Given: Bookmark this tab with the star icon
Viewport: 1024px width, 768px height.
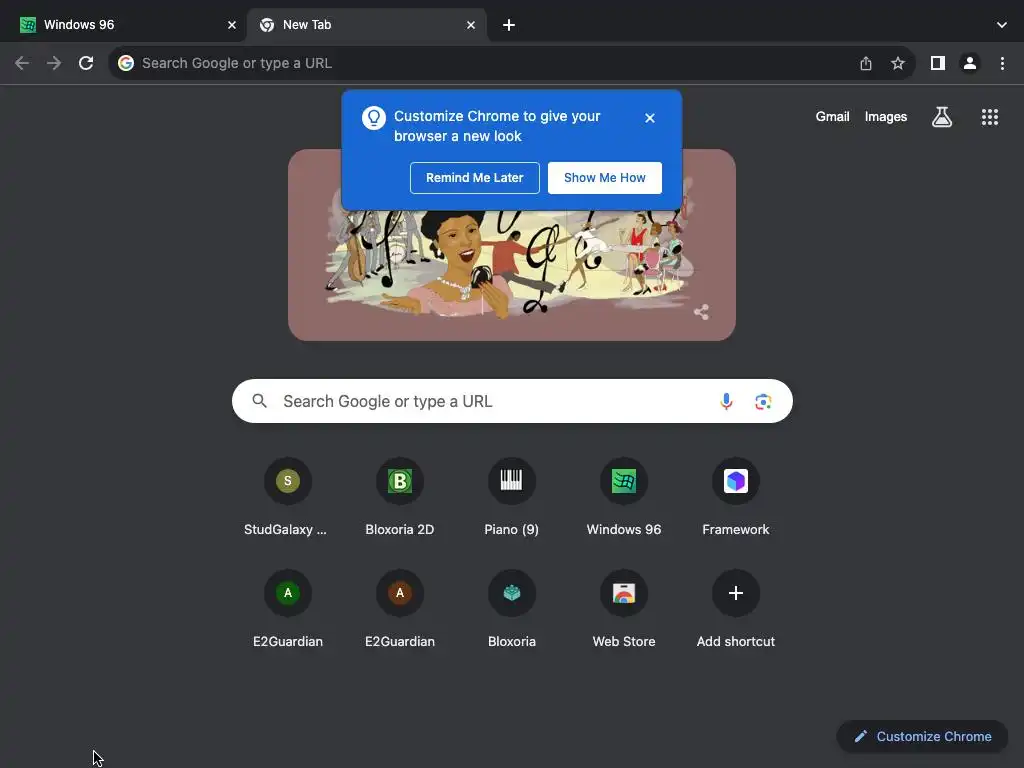Looking at the screenshot, I should pos(898,63).
